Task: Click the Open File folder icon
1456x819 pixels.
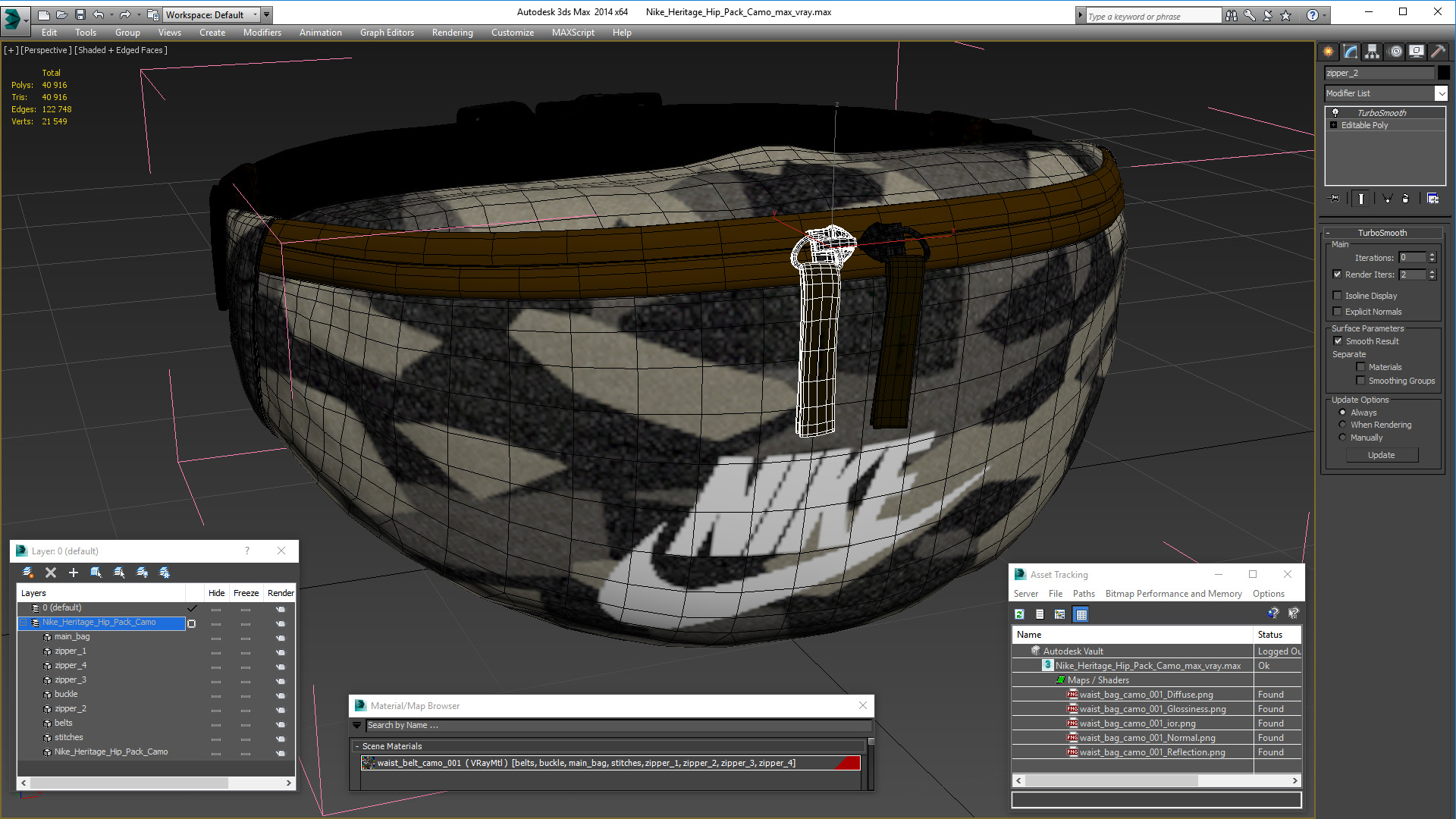Action: click(62, 14)
